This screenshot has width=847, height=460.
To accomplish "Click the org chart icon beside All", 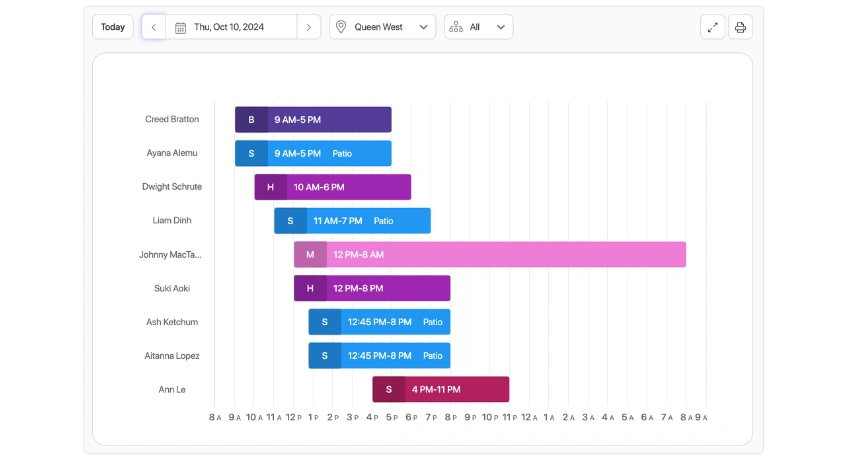I will tap(456, 27).
